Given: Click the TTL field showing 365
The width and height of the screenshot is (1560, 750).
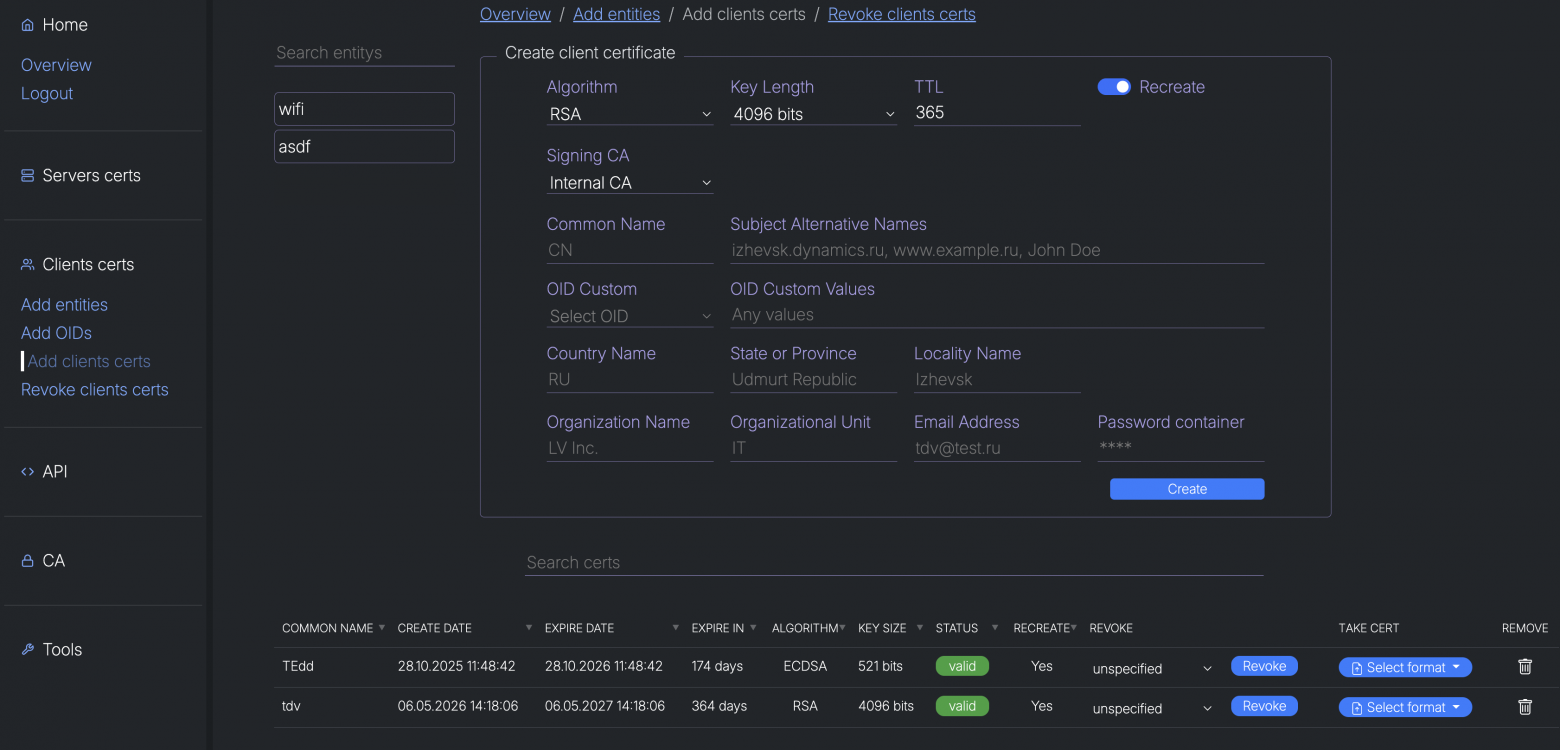Looking at the screenshot, I should tap(997, 113).
